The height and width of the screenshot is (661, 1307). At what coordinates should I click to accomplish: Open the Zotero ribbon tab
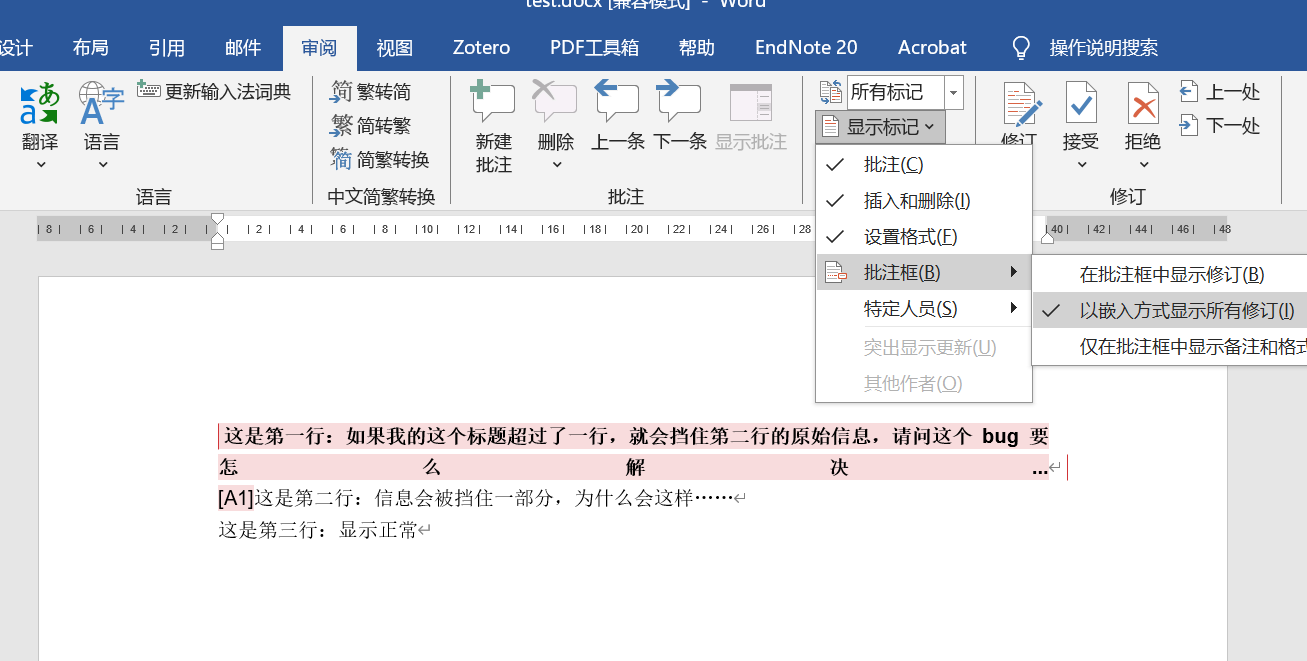tap(481, 47)
